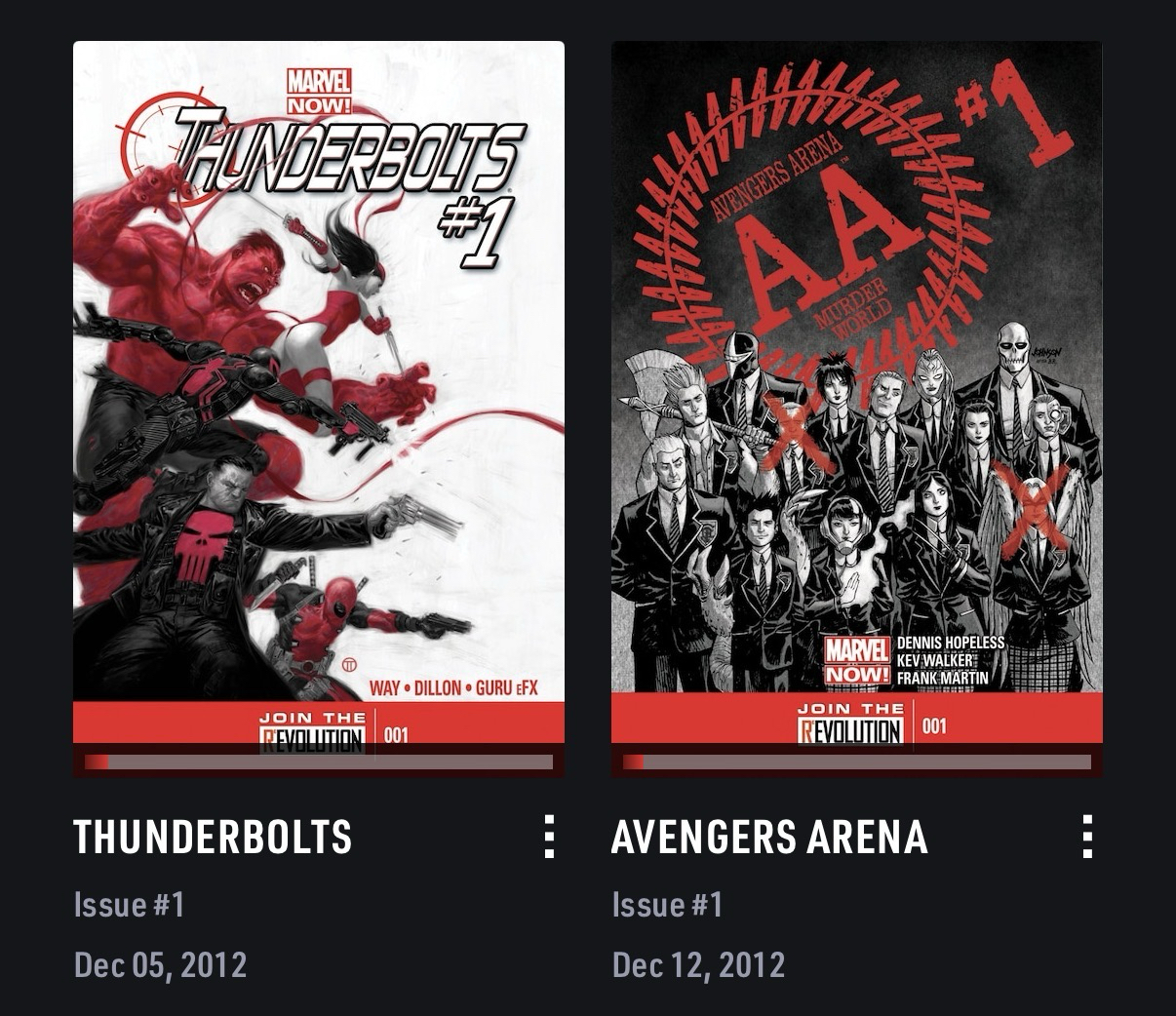The width and height of the screenshot is (1176, 1016).
Task: Click the Dec 12, 2012 release date
Action: coord(699,965)
